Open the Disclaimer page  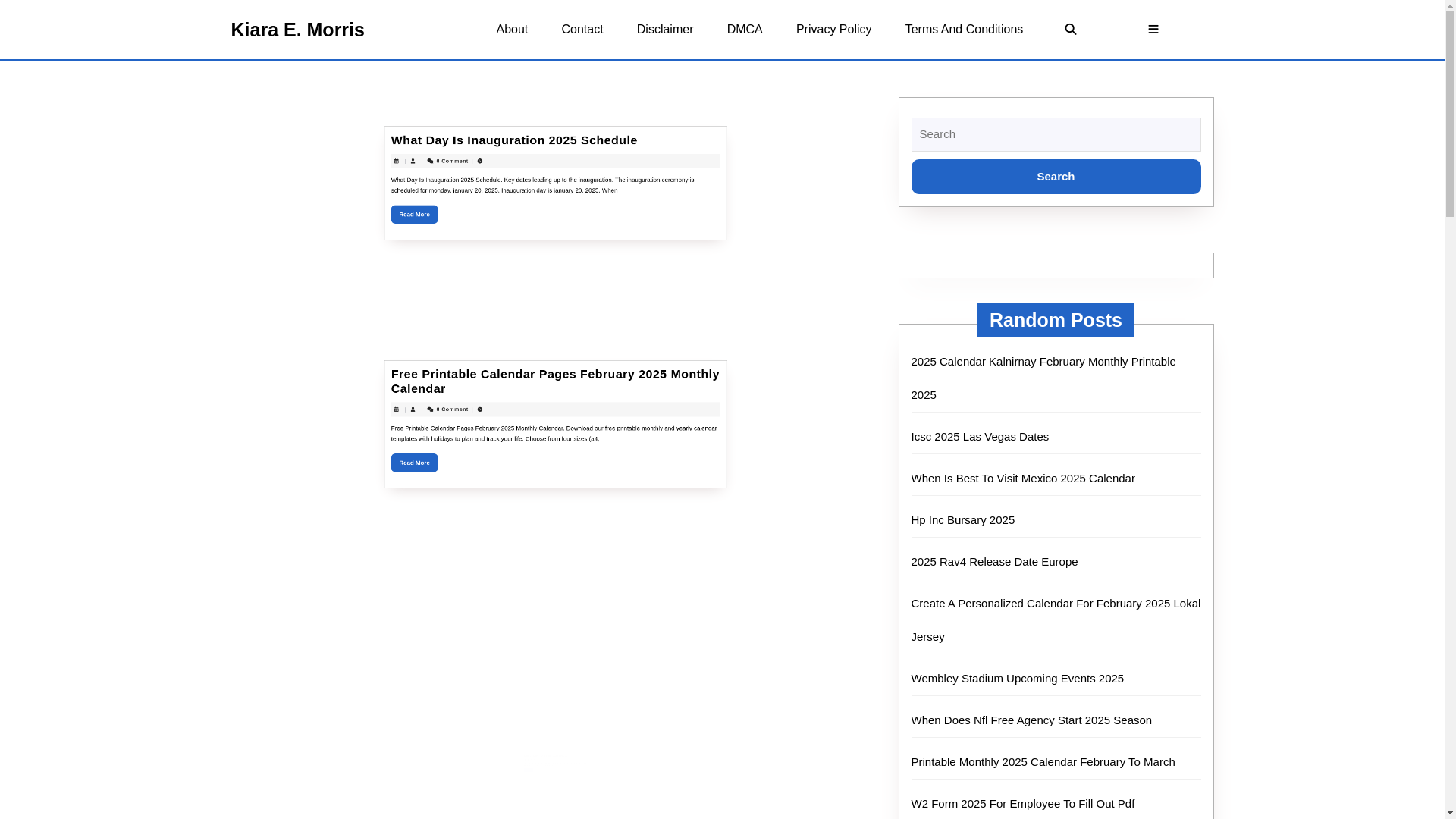click(x=665, y=30)
